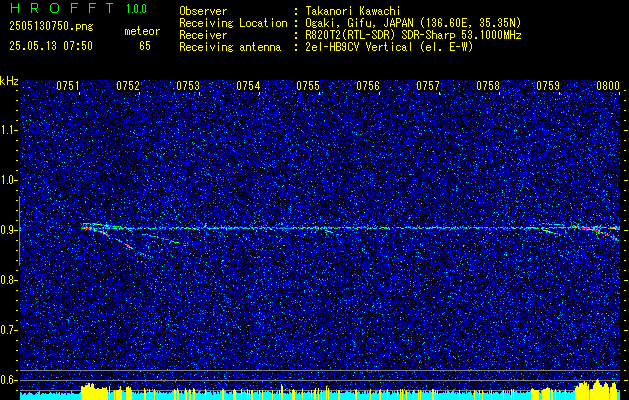This screenshot has height=400, width=629.
Task: Click the 0.7 kHz axis label
Action: [8, 330]
